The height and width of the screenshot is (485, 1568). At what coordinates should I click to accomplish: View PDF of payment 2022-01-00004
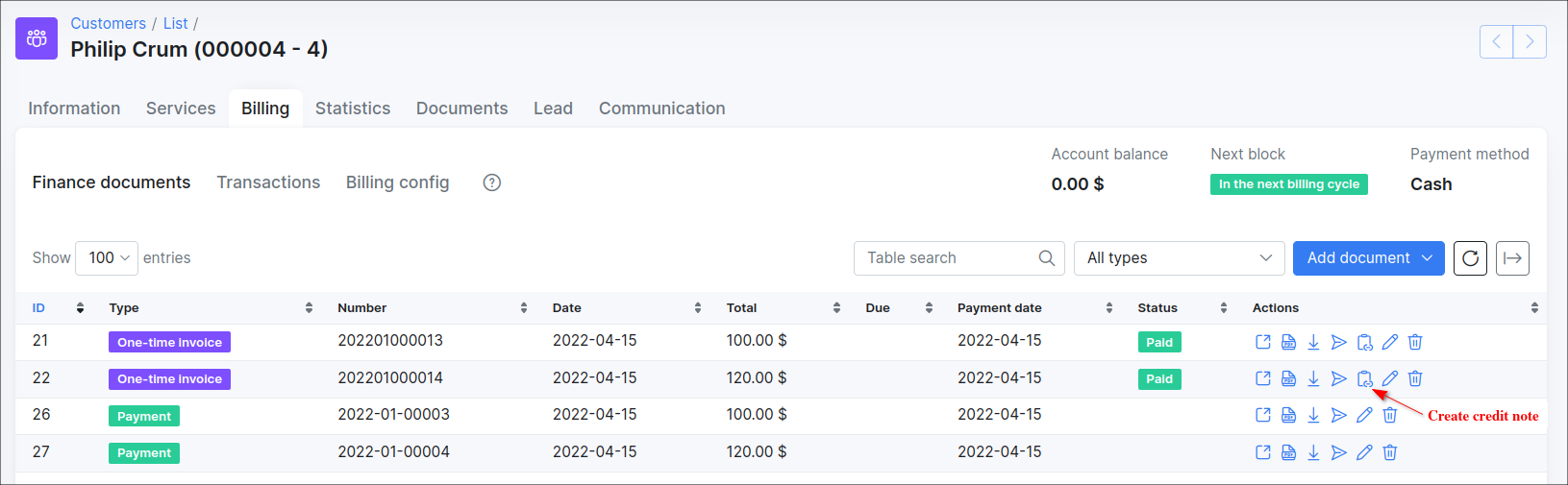click(1288, 453)
